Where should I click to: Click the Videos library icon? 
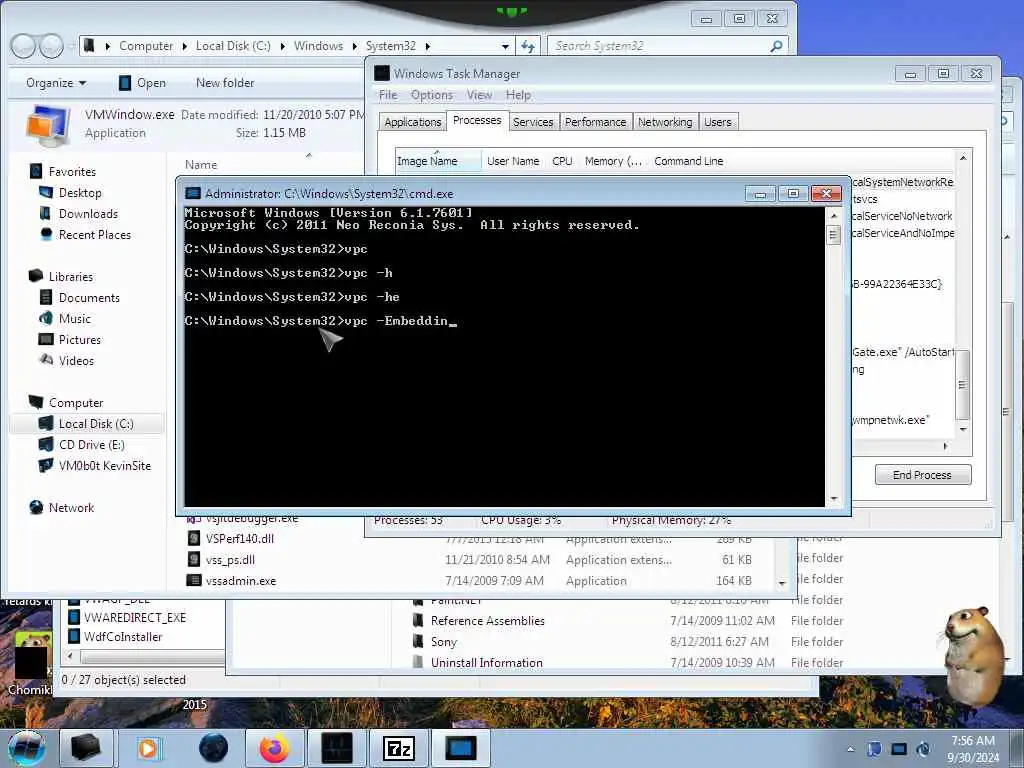pyautogui.click(x=46, y=360)
